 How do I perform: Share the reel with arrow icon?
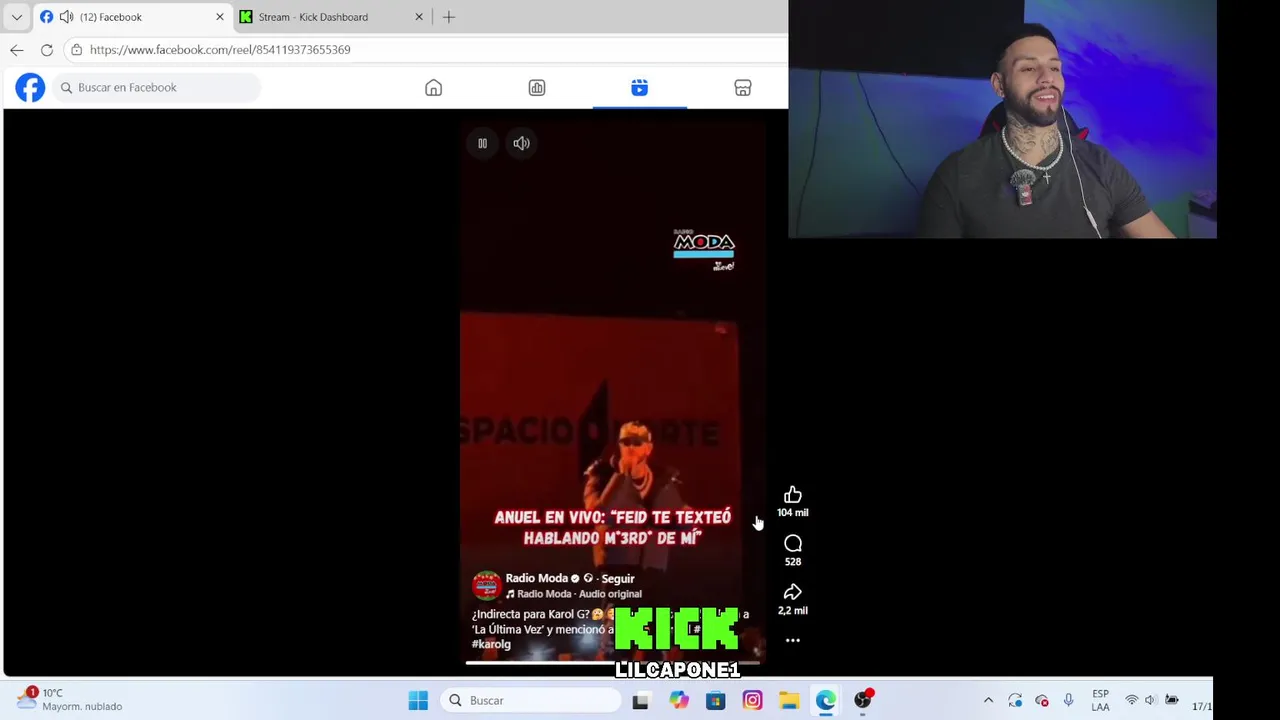coord(793,592)
